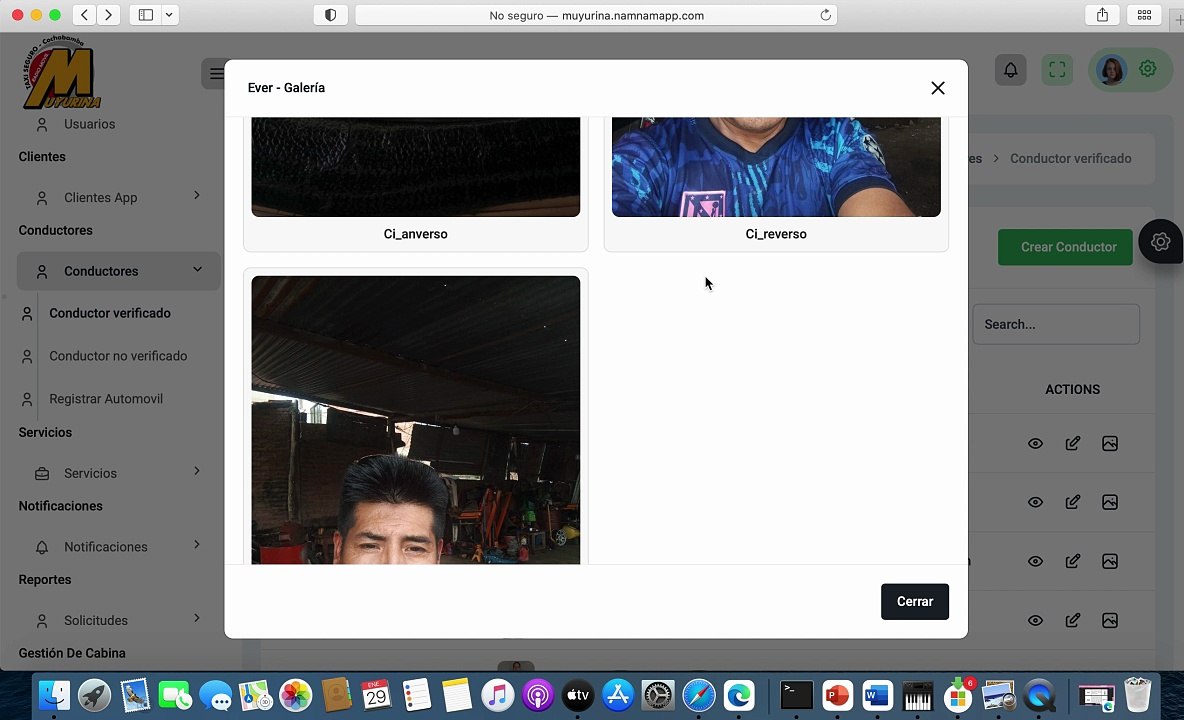This screenshot has width=1184, height=720.
Task: Open Microsoft Word from the Dock
Action: point(877,695)
